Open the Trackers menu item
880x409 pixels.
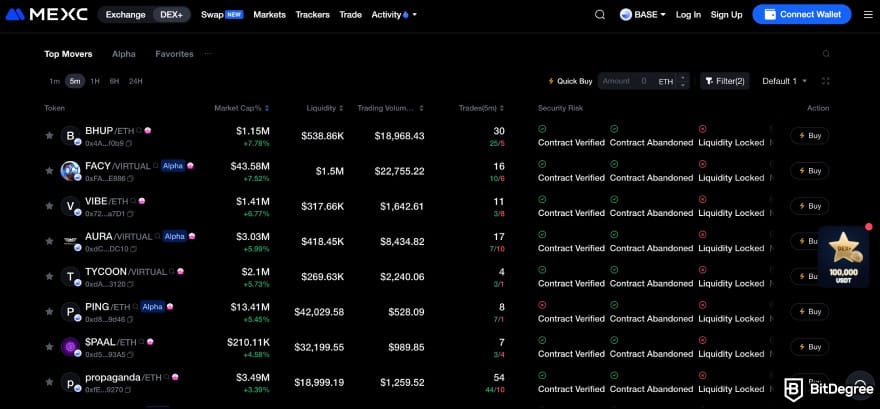(x=313, y=15)
